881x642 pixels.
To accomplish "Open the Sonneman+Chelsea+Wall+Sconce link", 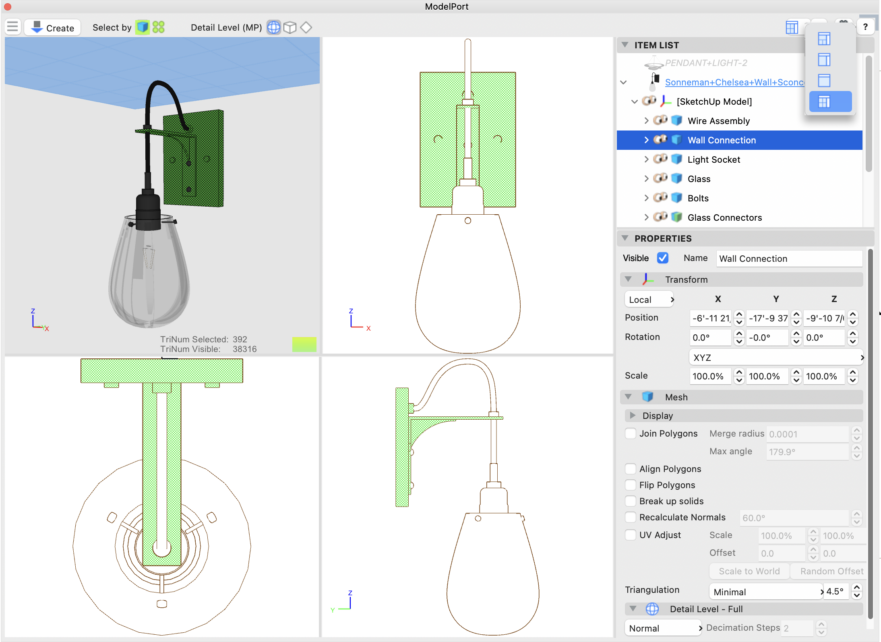I will click(x=735, y=82).
